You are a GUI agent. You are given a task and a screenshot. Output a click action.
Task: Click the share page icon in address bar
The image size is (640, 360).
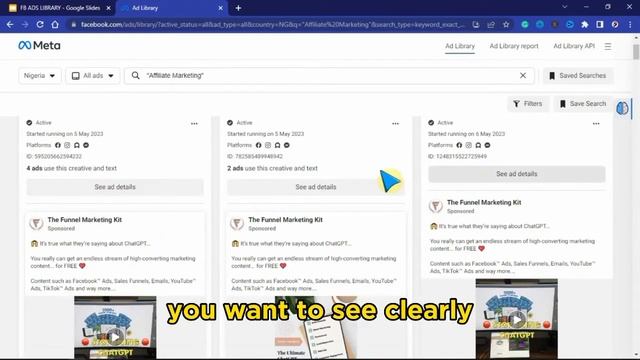(491, 24)
